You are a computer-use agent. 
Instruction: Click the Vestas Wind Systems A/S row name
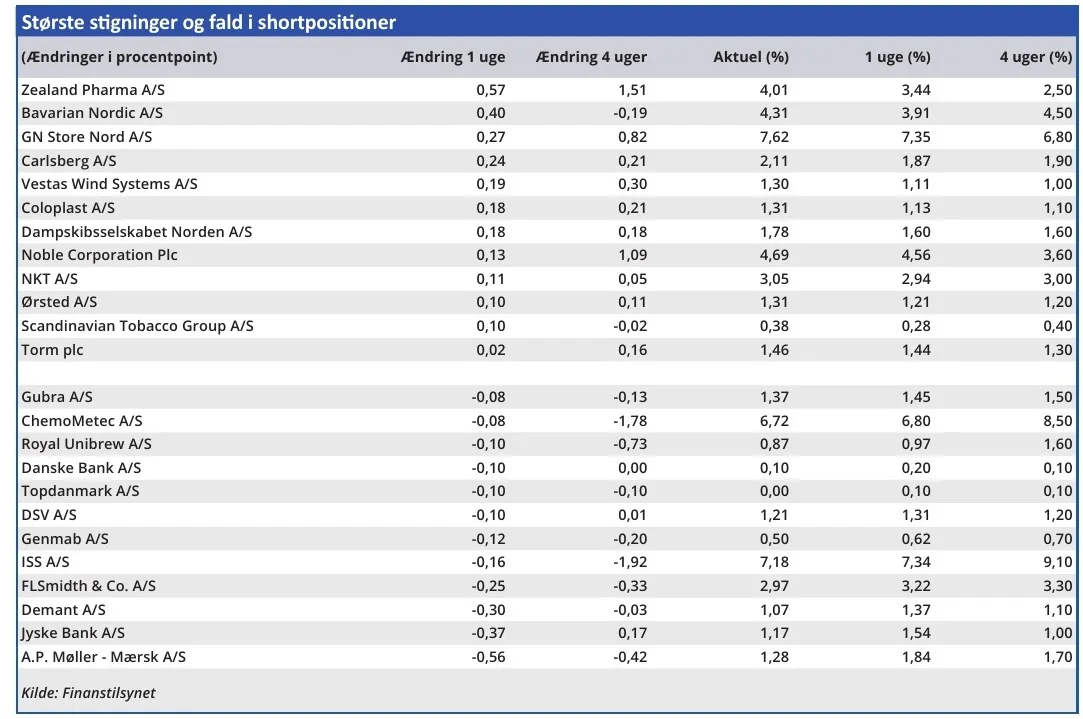109,184
